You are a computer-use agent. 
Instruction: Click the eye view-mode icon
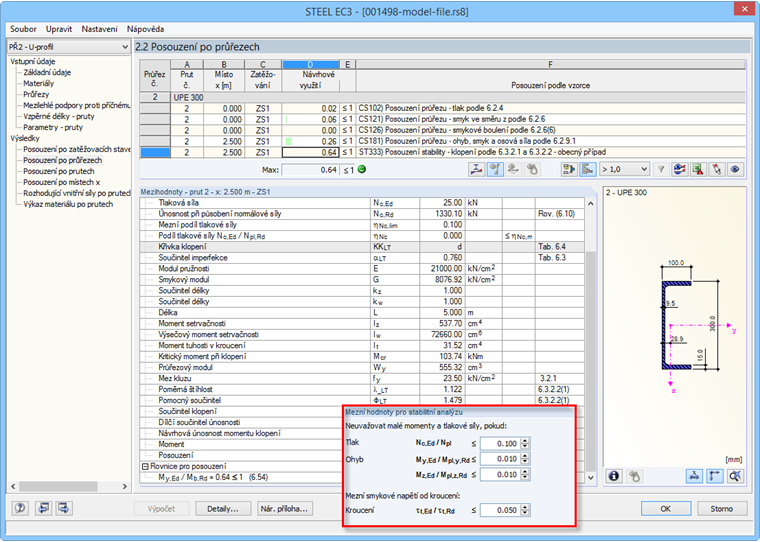coord(735,169)
